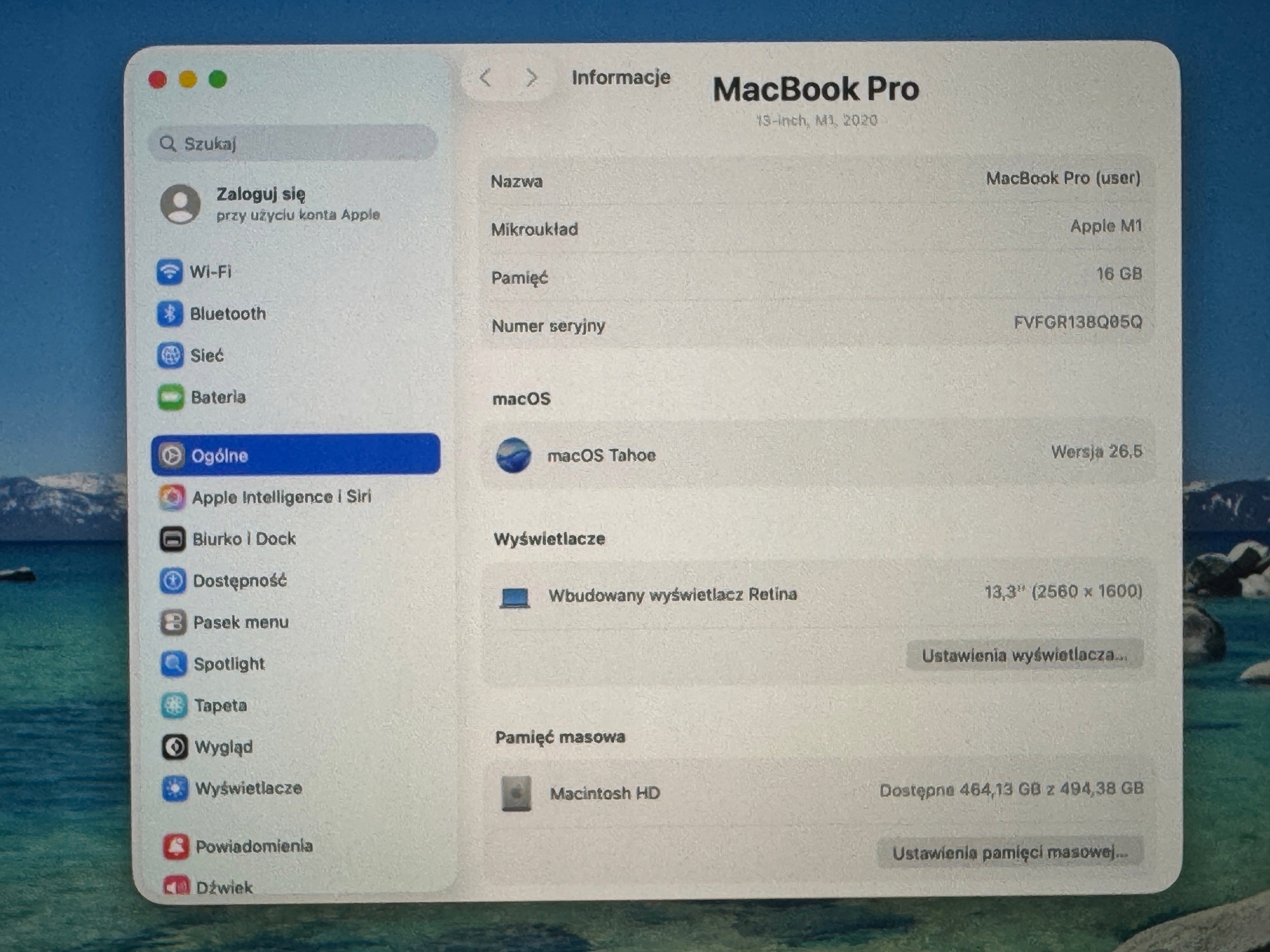
Task: Go back with the left chevron
Action: point(486,77)
